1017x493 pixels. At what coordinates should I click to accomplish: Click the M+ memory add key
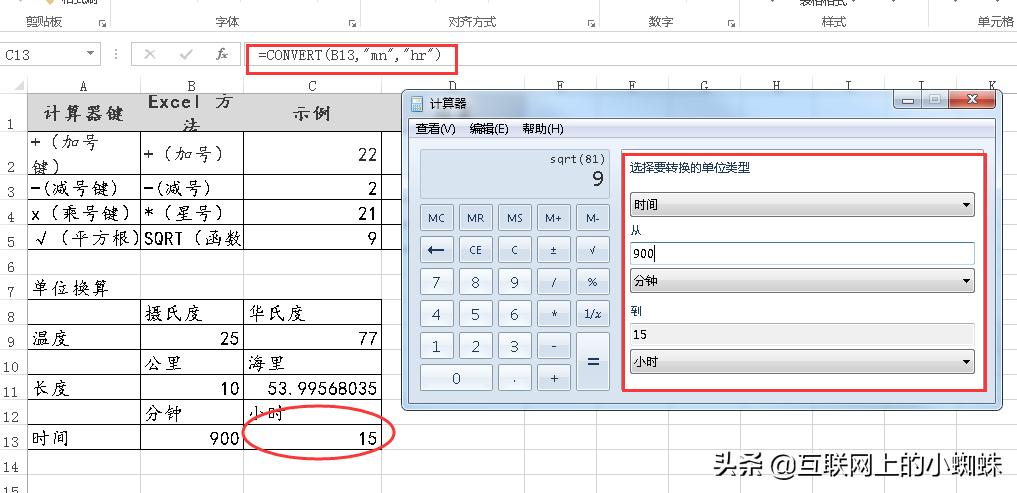pos(553,218)
